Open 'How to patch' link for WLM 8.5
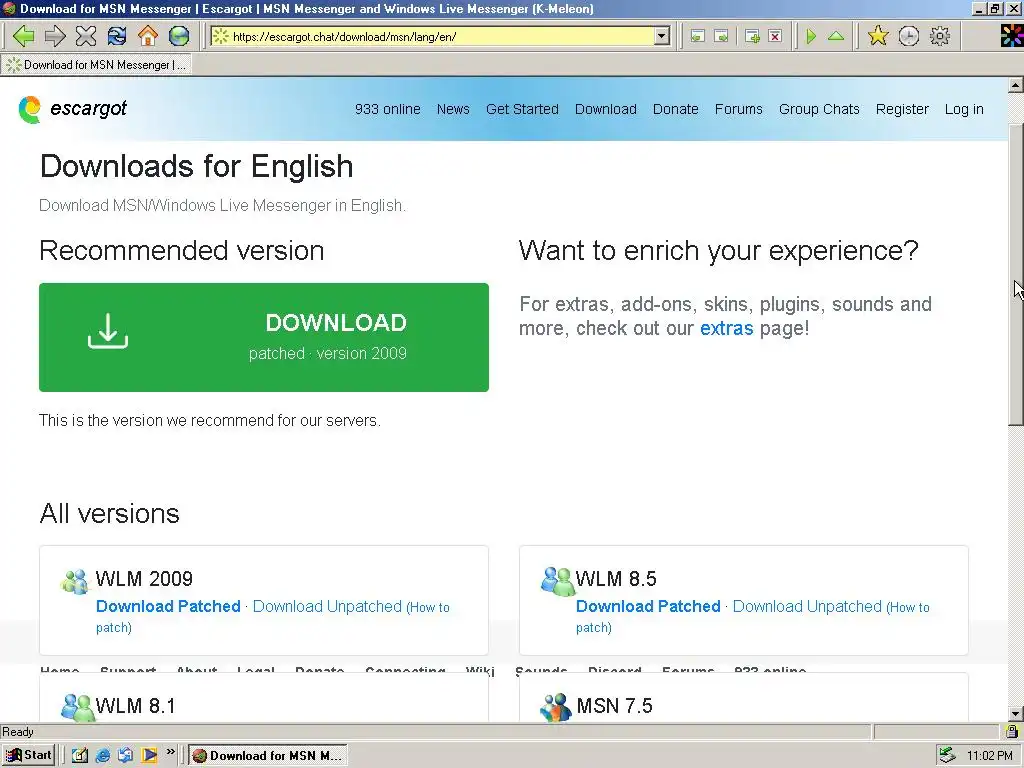1024x768 pixels. (x=910, y=607)
